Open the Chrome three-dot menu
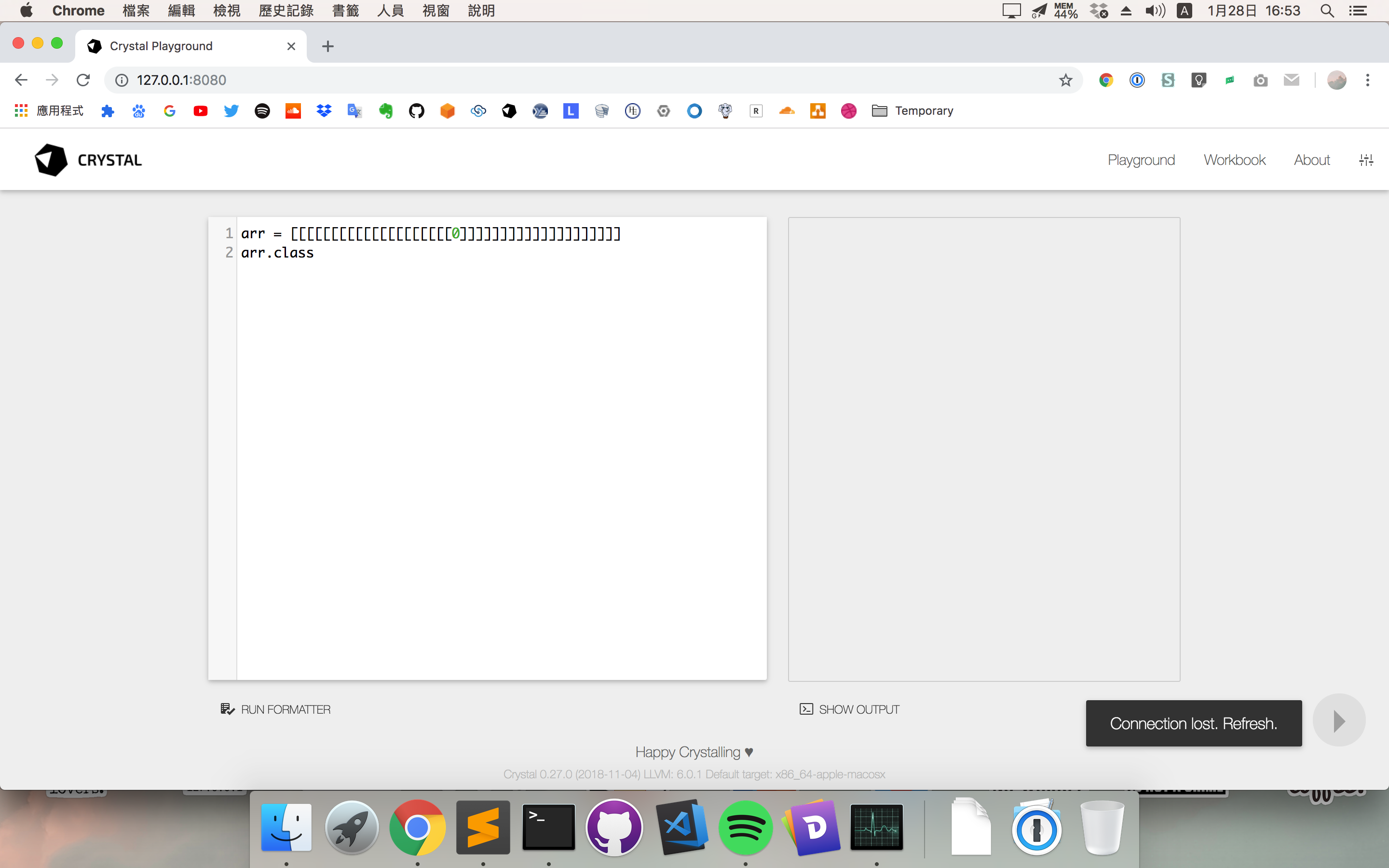Screen dimensions: 1389x868 click(x=1368, y=80)
